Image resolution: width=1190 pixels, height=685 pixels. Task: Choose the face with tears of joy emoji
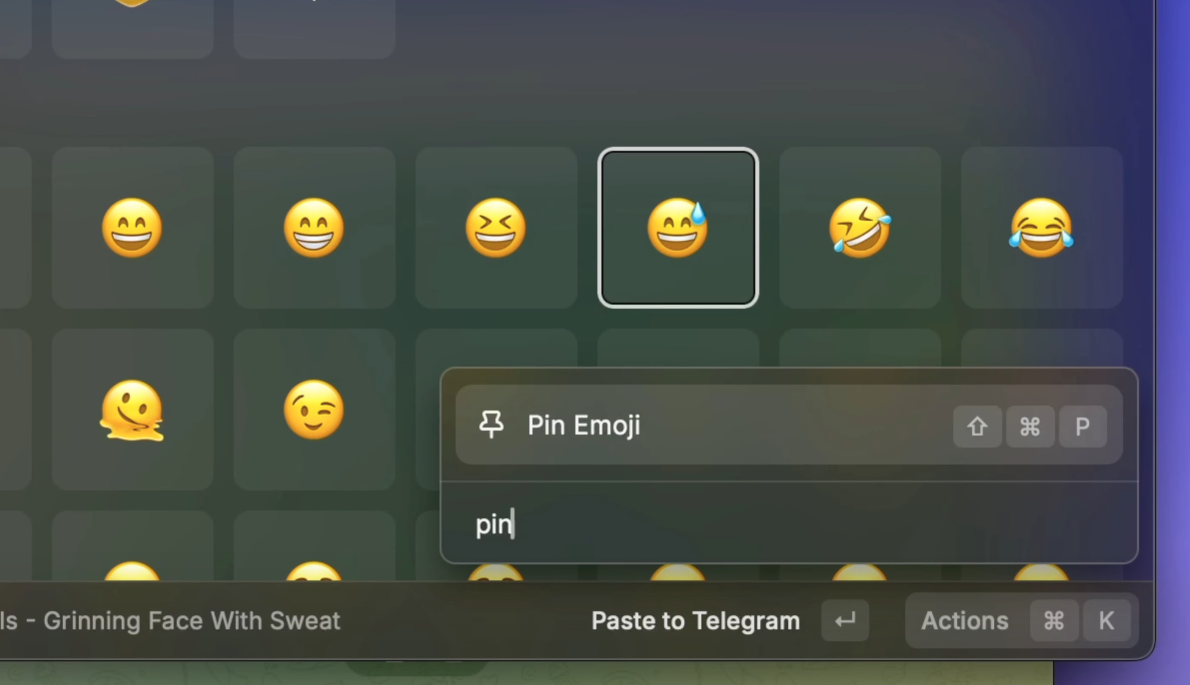(1041, 228)
